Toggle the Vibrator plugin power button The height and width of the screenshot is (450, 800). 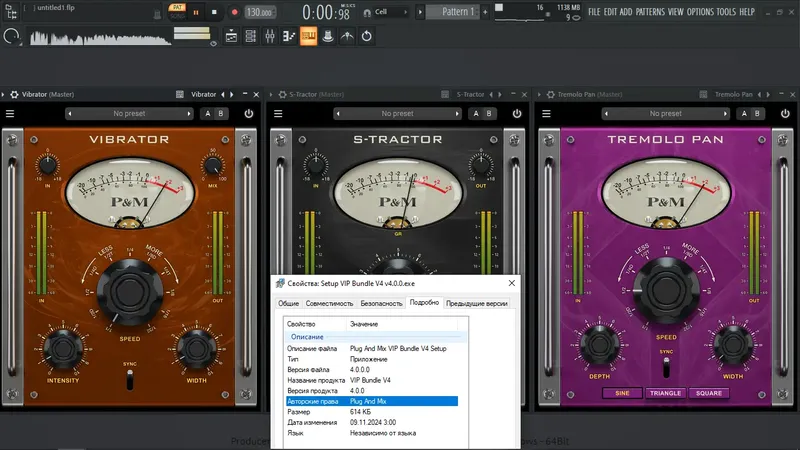tap(249, 114)
